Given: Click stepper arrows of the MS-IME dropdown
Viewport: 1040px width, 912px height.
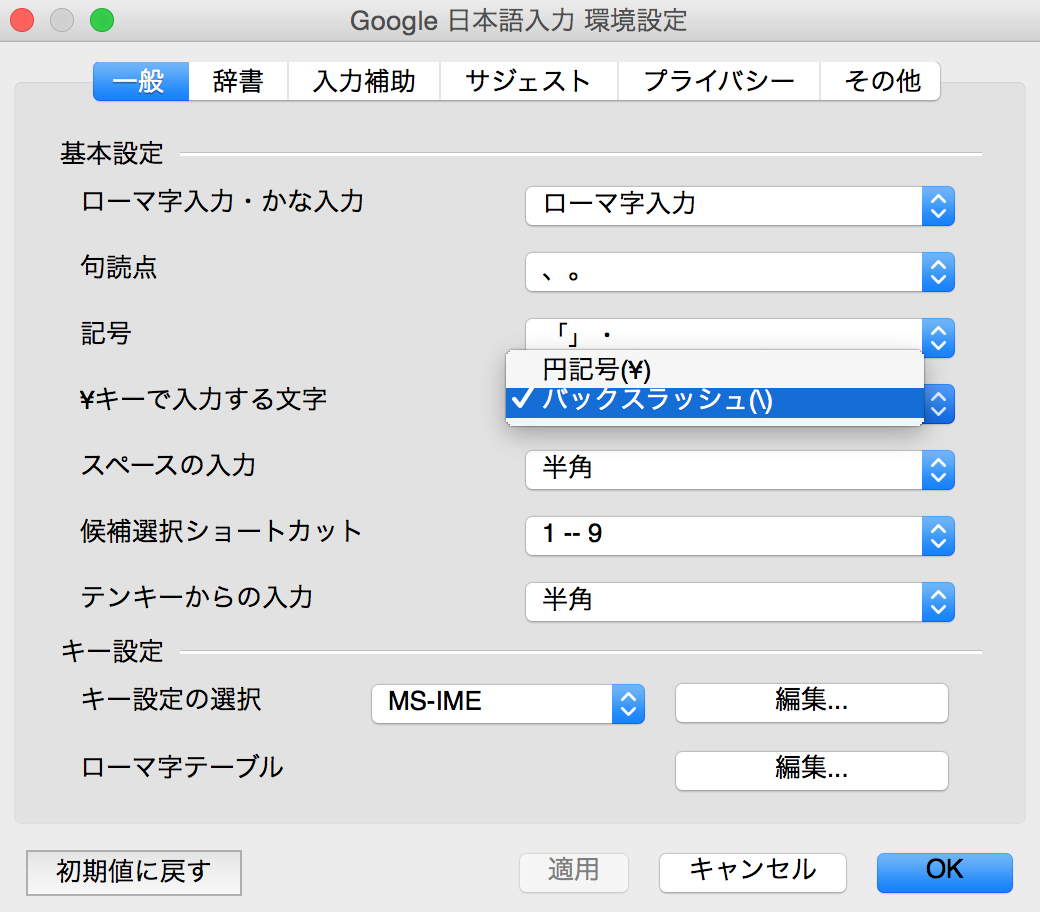Looking at the screenshot, I should click(x=628, y=703).
